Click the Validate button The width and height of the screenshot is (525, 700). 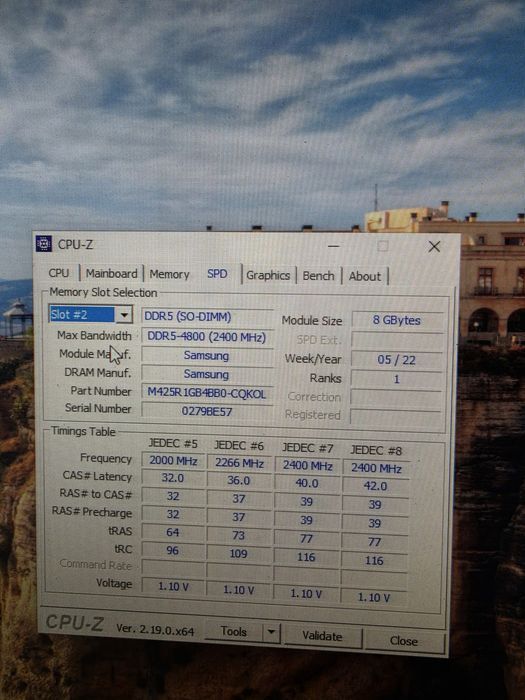point(322,636)
